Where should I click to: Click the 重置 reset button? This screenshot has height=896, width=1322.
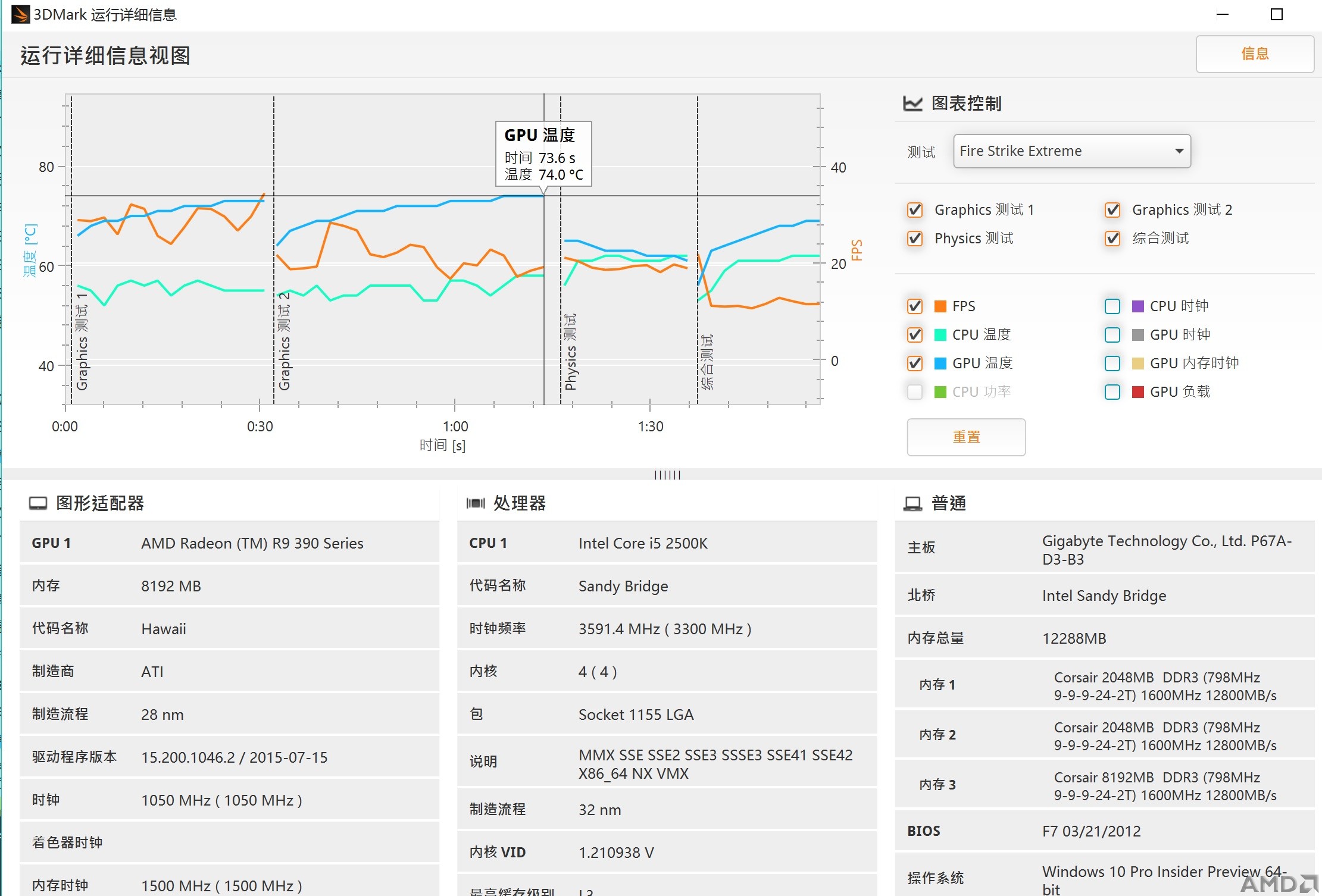point(966,437)
